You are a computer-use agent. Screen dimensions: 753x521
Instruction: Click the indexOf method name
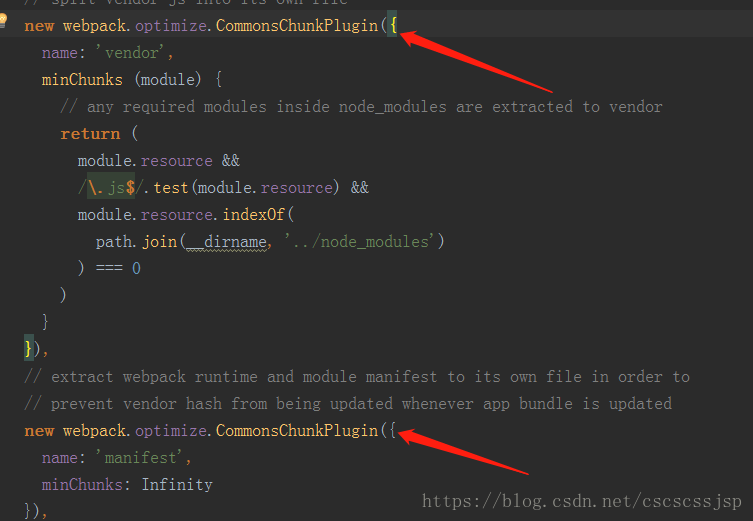pos(254,215)
